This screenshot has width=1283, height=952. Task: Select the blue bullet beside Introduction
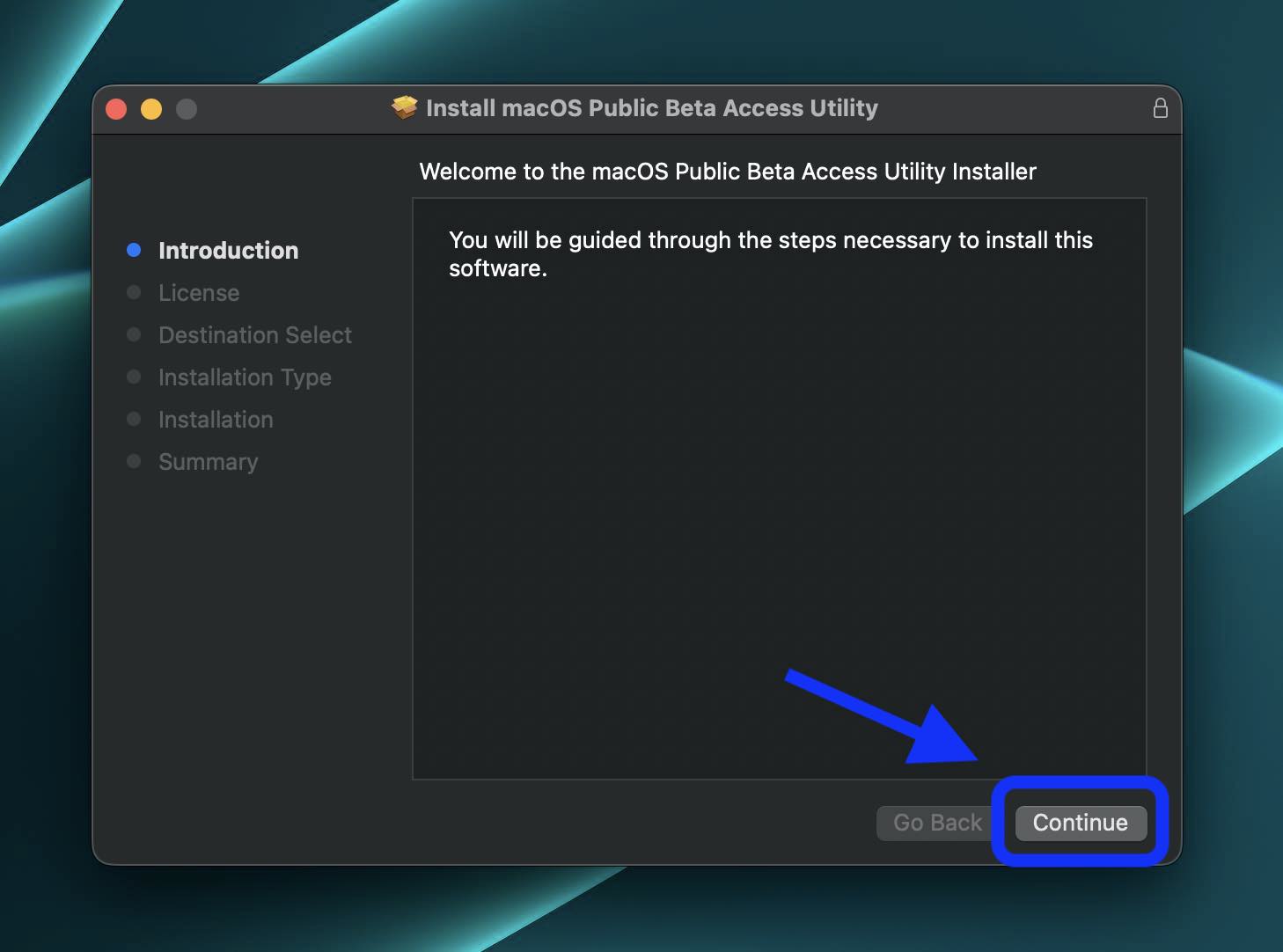coord(134,250)
